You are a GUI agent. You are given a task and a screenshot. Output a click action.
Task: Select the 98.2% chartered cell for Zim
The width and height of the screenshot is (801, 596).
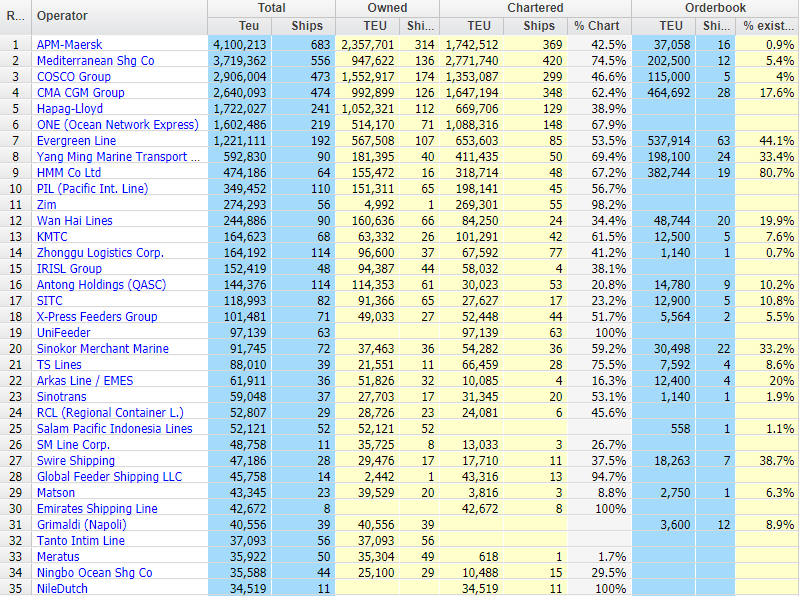(599, 205)
